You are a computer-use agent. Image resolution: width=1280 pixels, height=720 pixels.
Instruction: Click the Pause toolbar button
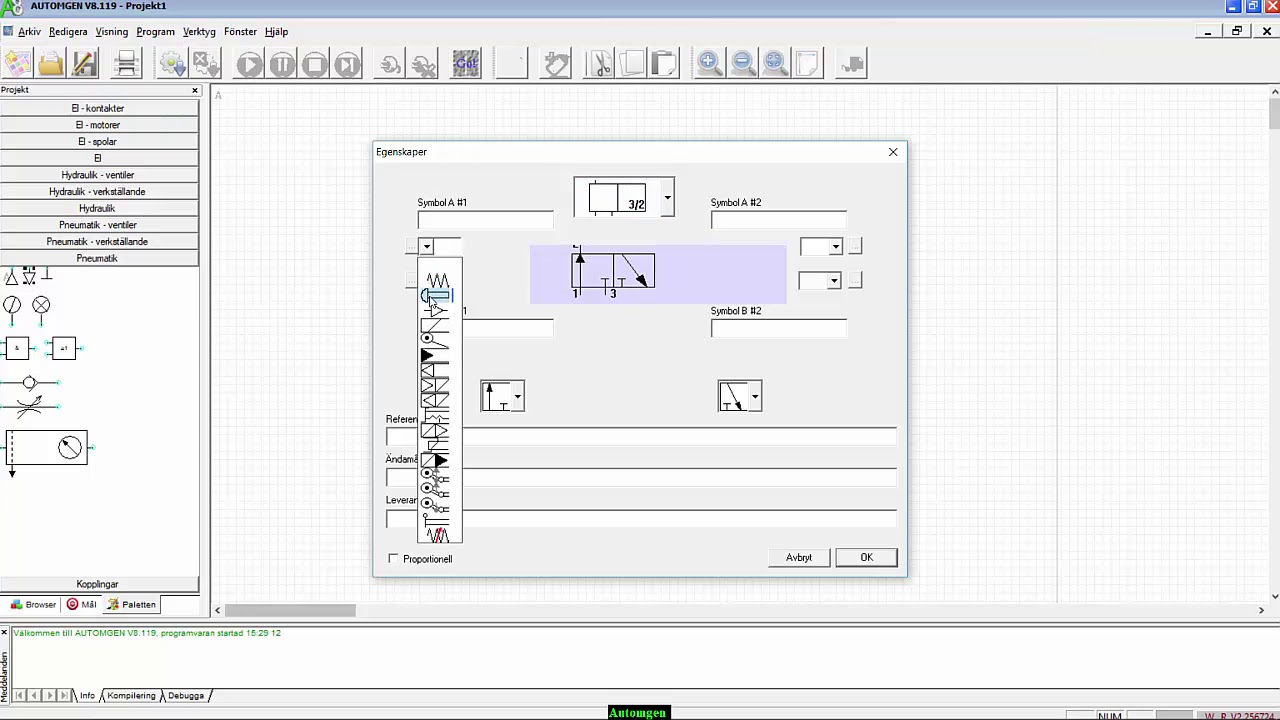[x=282, y=64]
